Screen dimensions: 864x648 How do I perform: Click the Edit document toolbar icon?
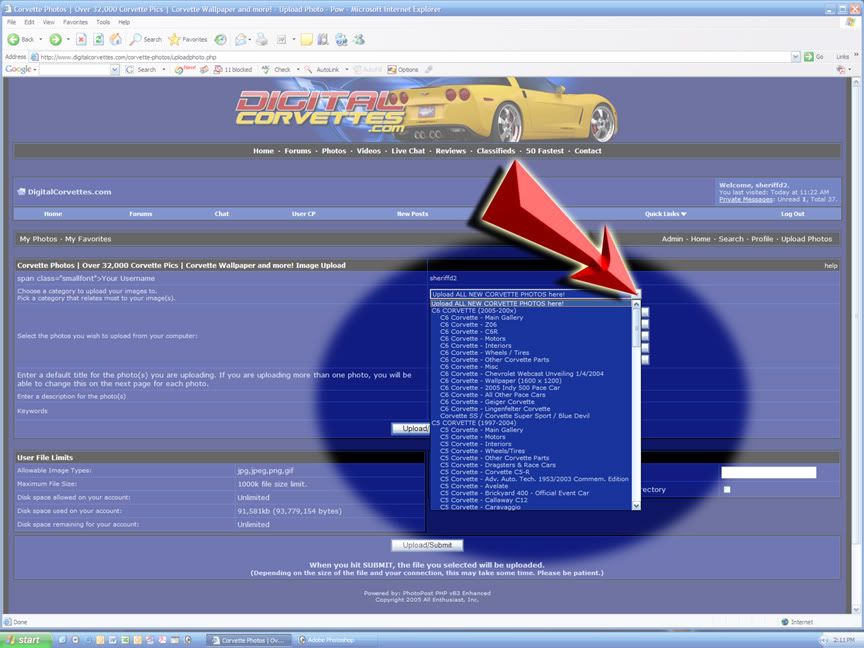[282, 39]
